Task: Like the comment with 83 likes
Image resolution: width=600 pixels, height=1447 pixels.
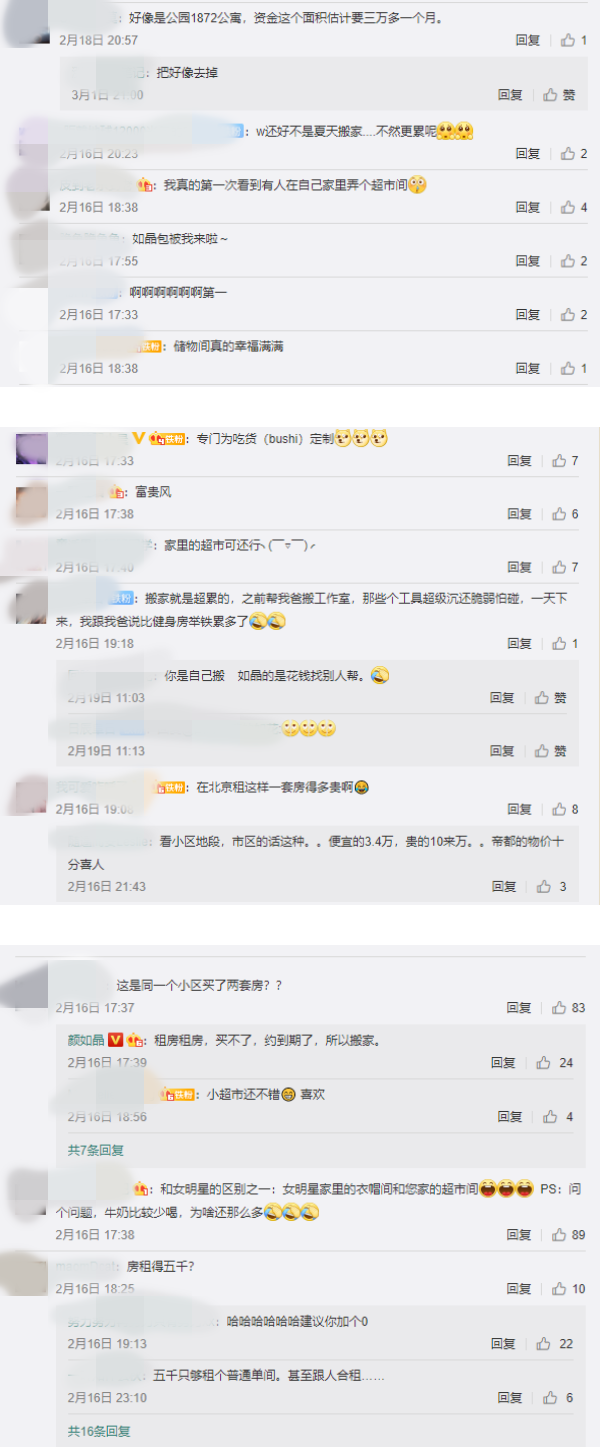Action: click(572, 1008)
